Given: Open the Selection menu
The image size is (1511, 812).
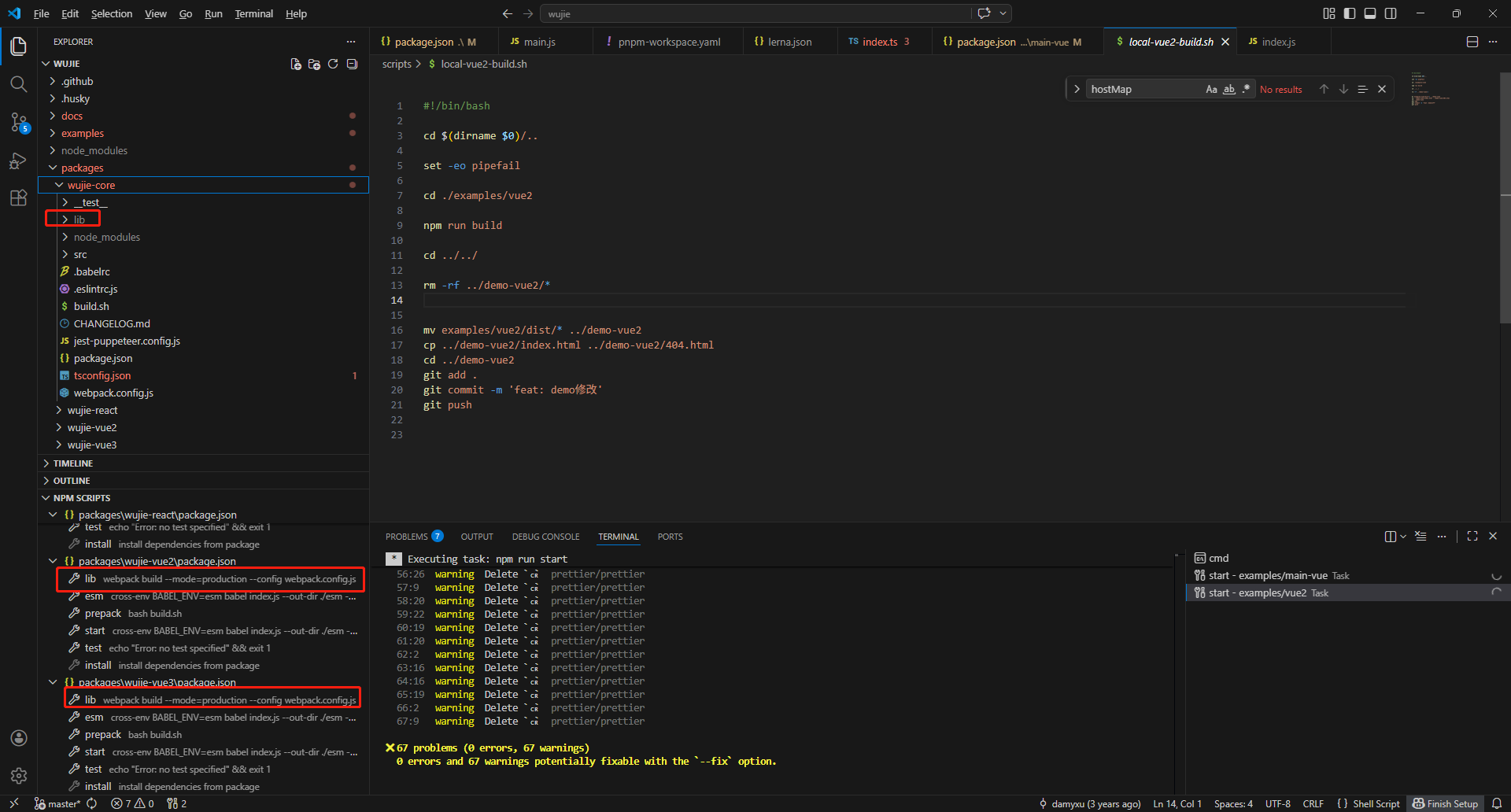Looking at the screenshot, I should click(x=112, y=13).
